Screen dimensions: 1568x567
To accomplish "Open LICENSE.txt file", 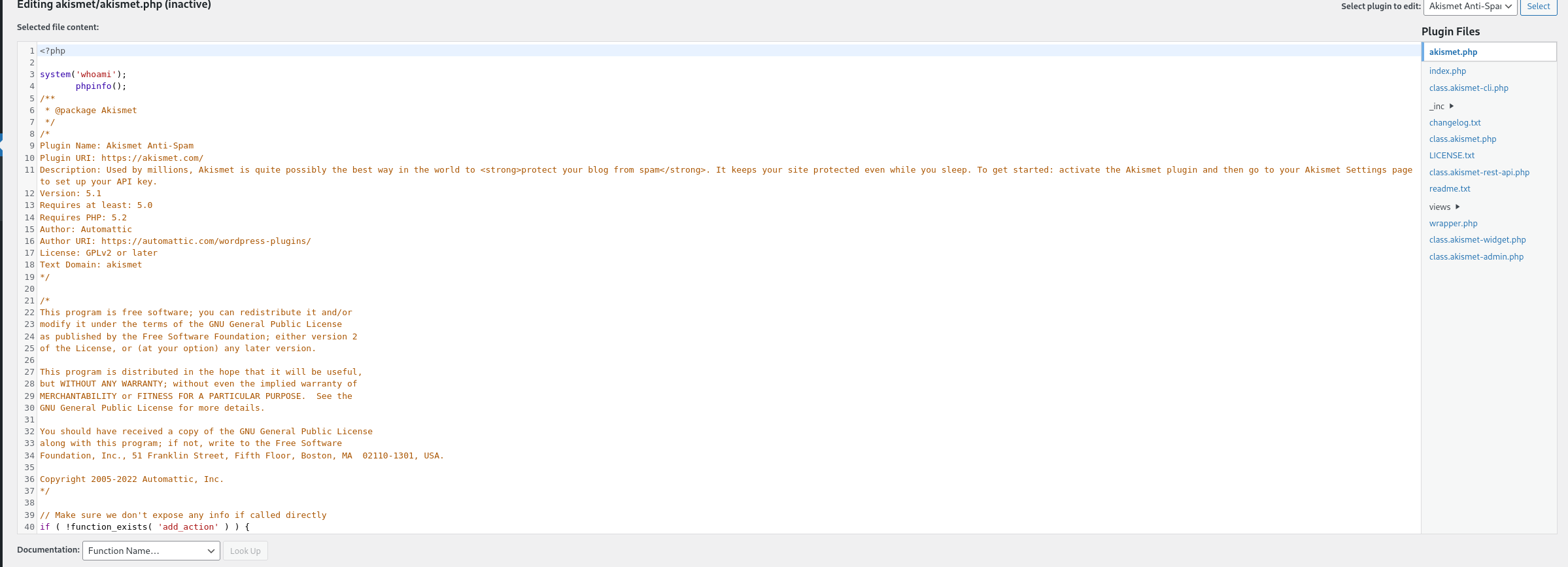I will tap(1452, 156).
